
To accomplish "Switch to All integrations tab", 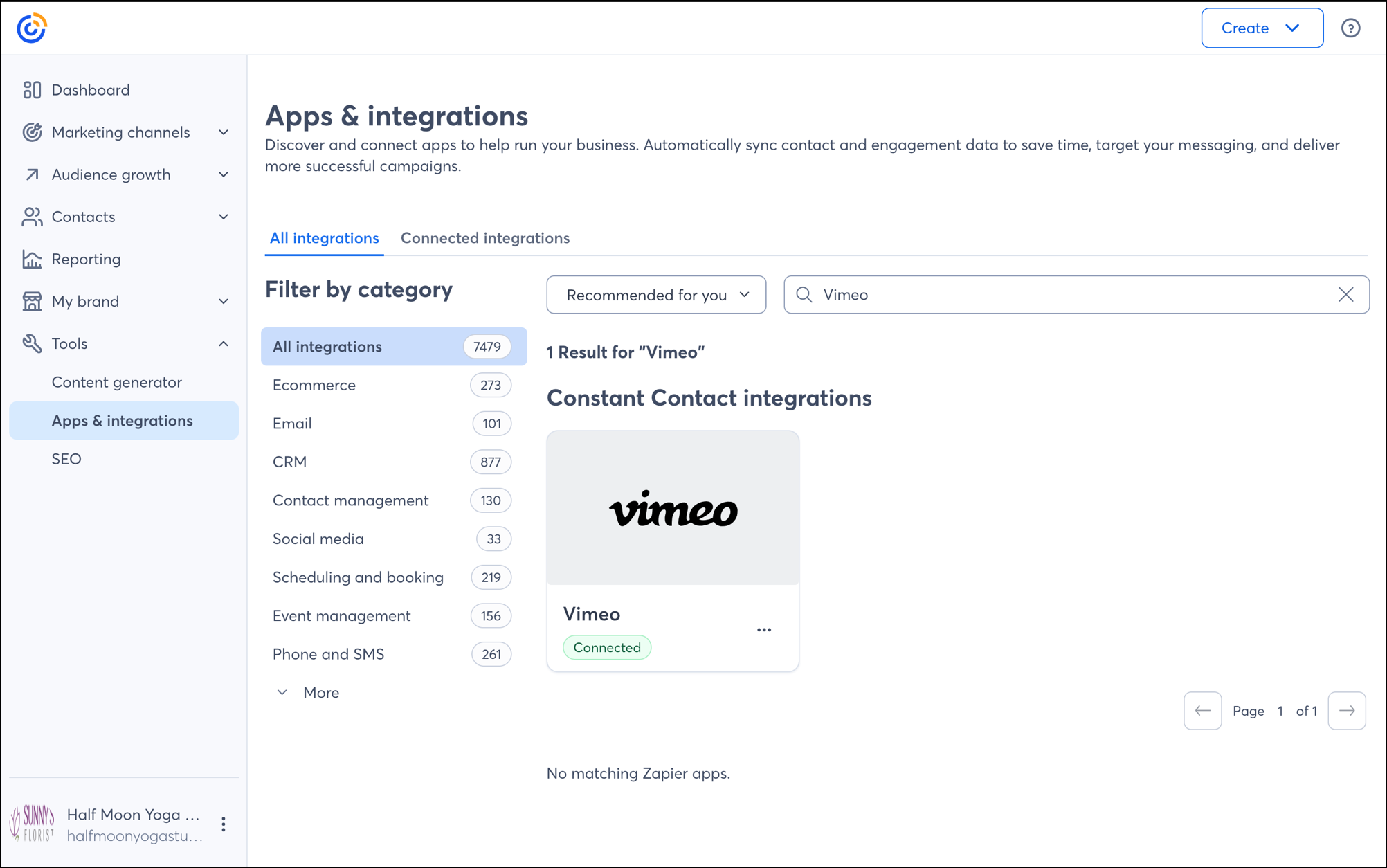I will point(324,238).
